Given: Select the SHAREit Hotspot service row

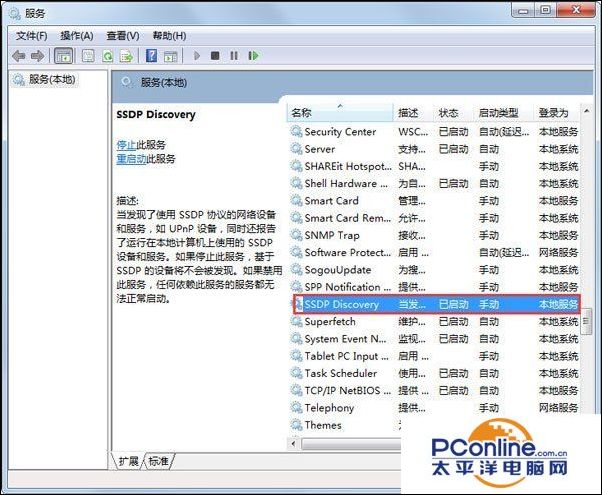Looking at the screenshot, I should (x=434, y=166).
